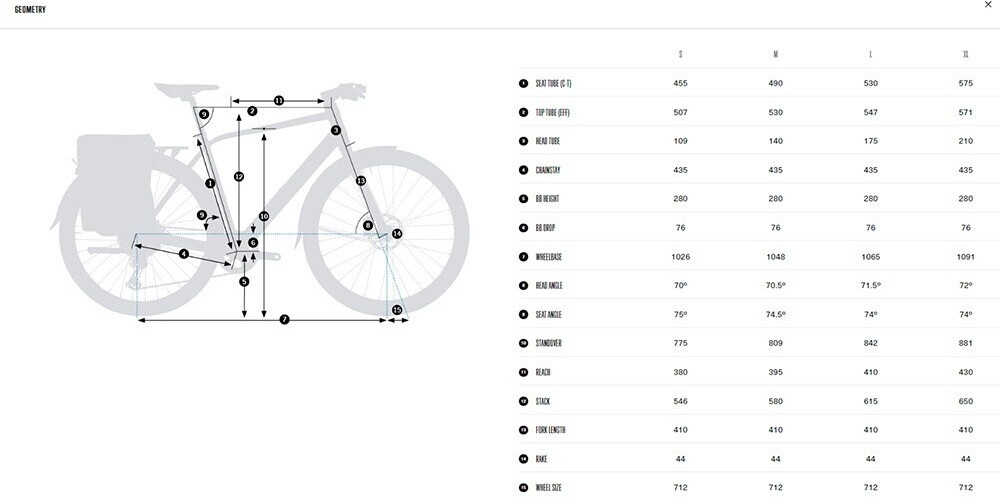Select the L size column header
The image size is (1000, 498).
click(x=871, y=54)
